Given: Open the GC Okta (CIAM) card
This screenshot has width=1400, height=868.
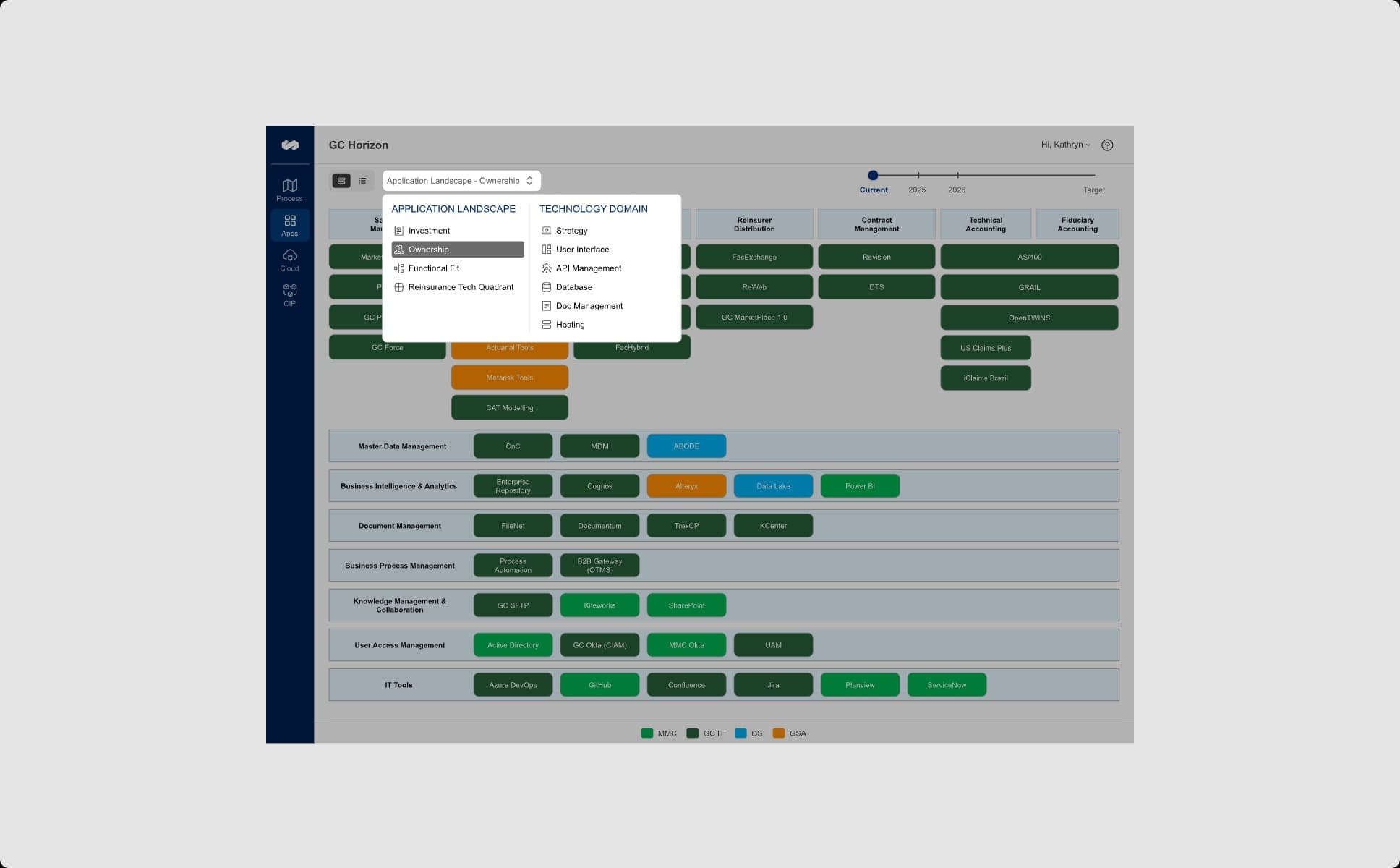Looking at the screenshot, I should pos(599,645).
